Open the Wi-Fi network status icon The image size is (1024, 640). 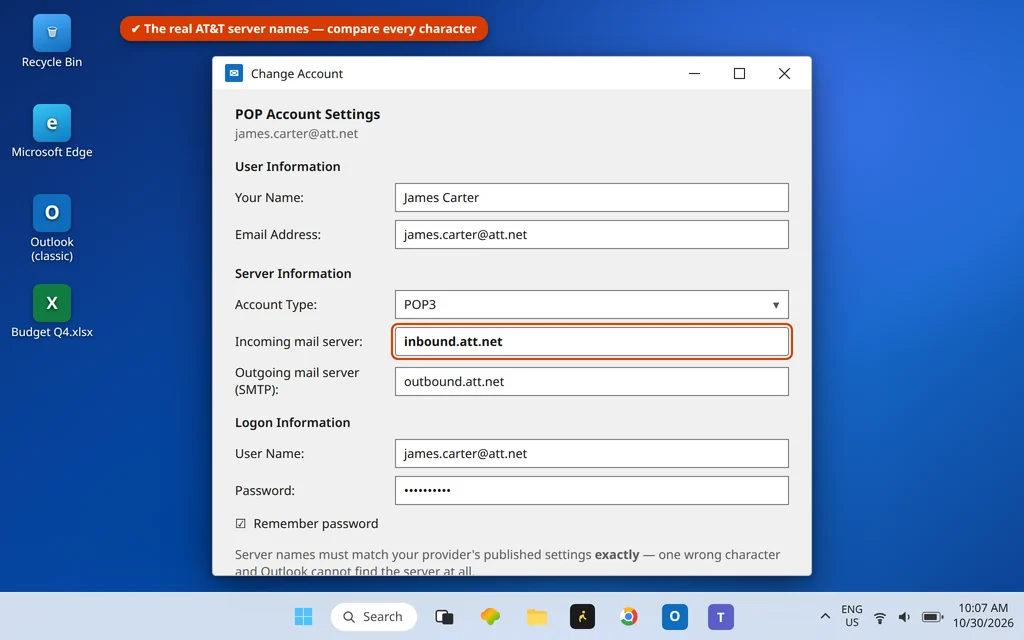pyautogui.click(x=880, y=617)
